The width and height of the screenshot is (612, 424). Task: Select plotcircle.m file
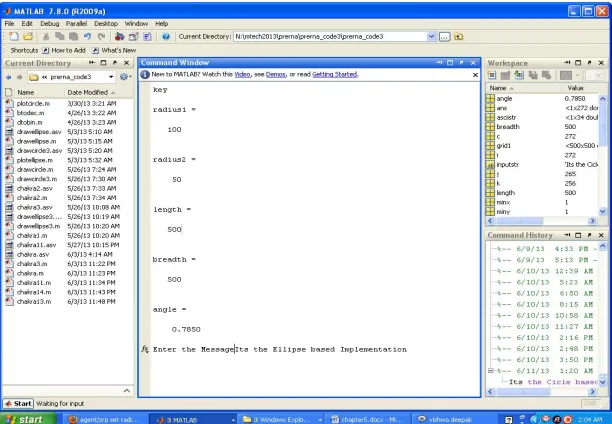click(33, 103)
